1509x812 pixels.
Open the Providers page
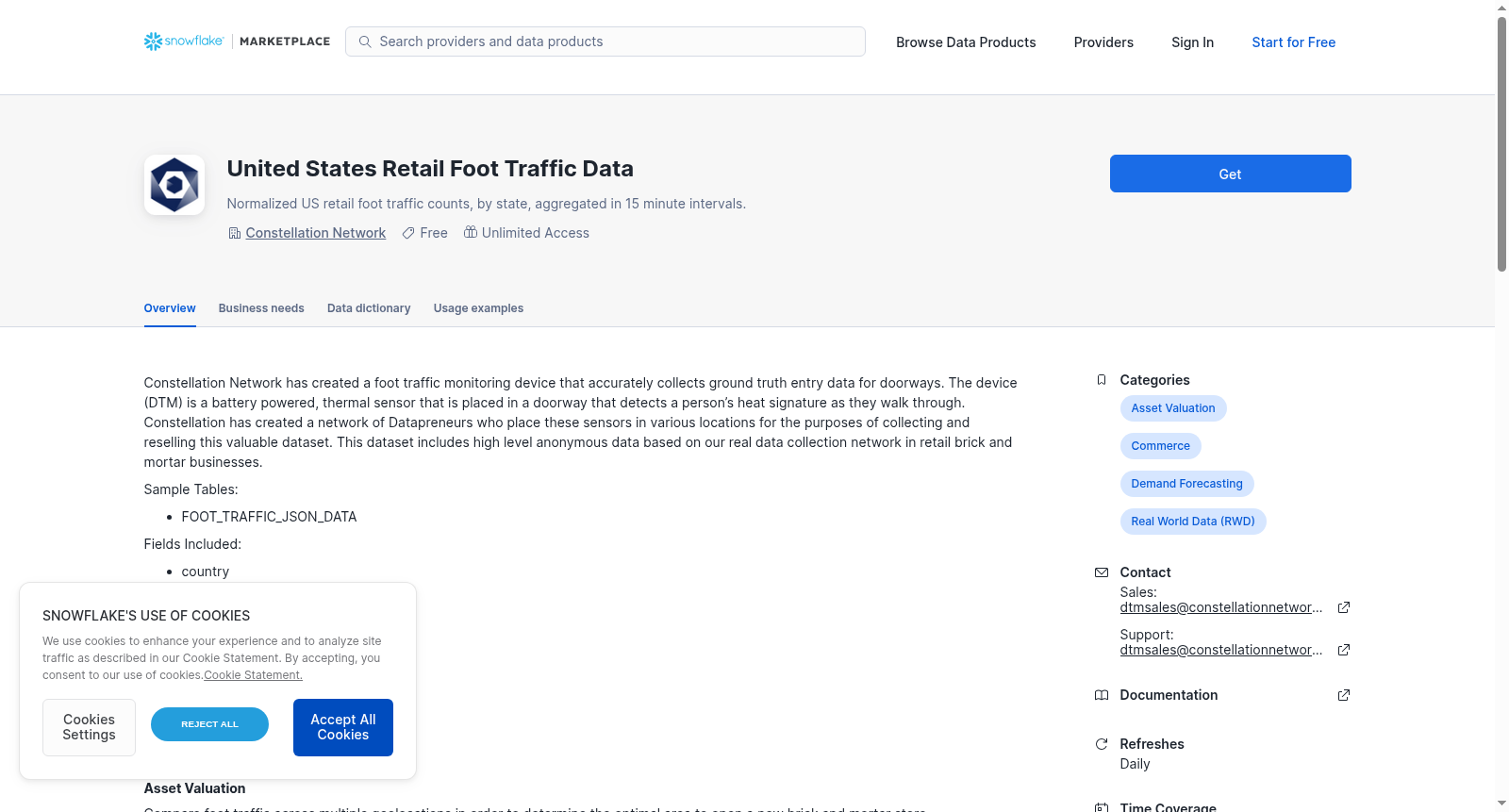(1103, 42)
